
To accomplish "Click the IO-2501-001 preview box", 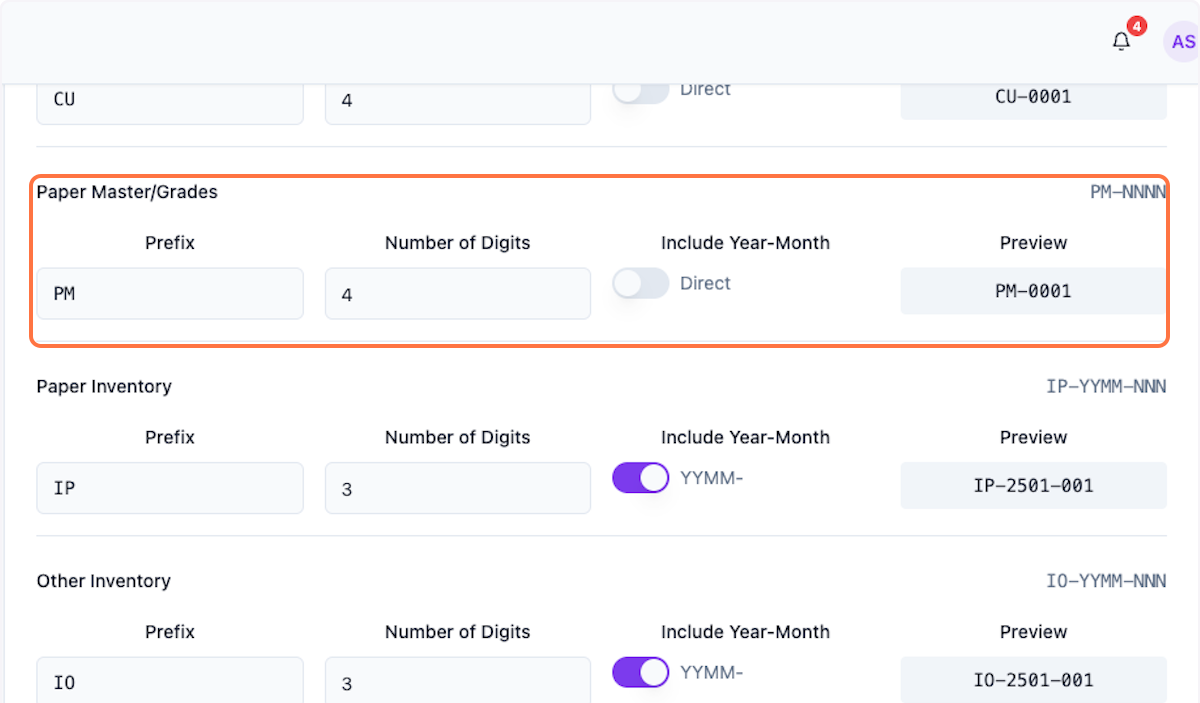I will coord(1033,680).
